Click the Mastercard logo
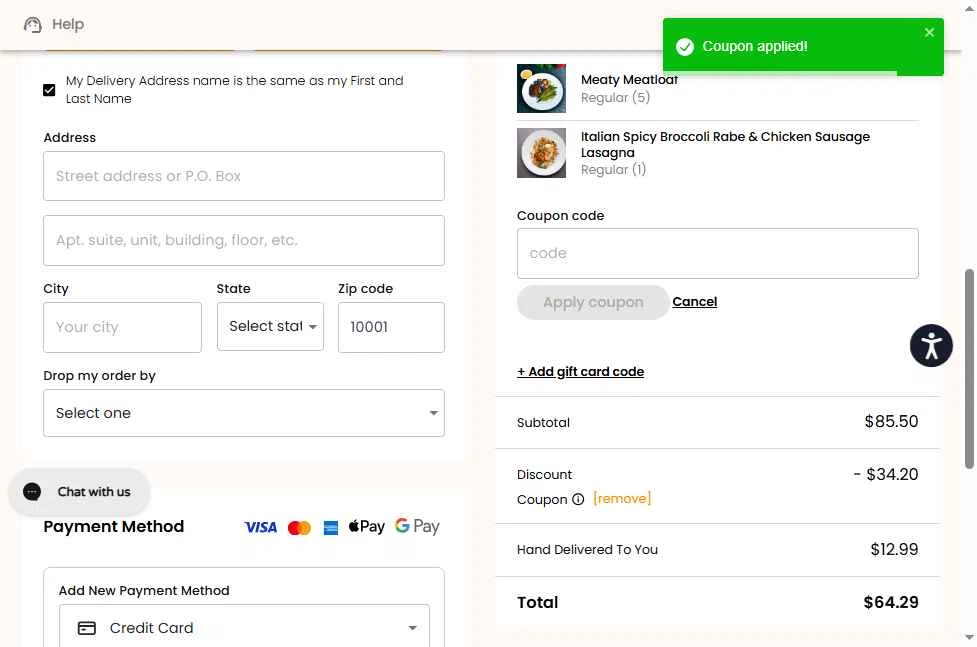 click(x=299, y=528)
